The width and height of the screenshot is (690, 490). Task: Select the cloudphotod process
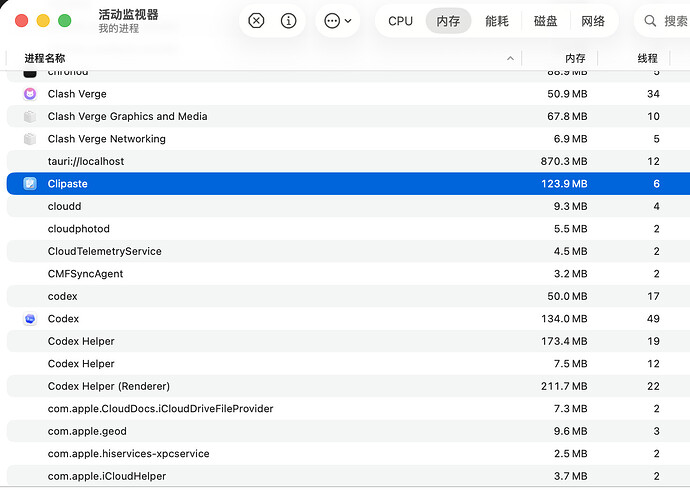(x=78, y=229)
